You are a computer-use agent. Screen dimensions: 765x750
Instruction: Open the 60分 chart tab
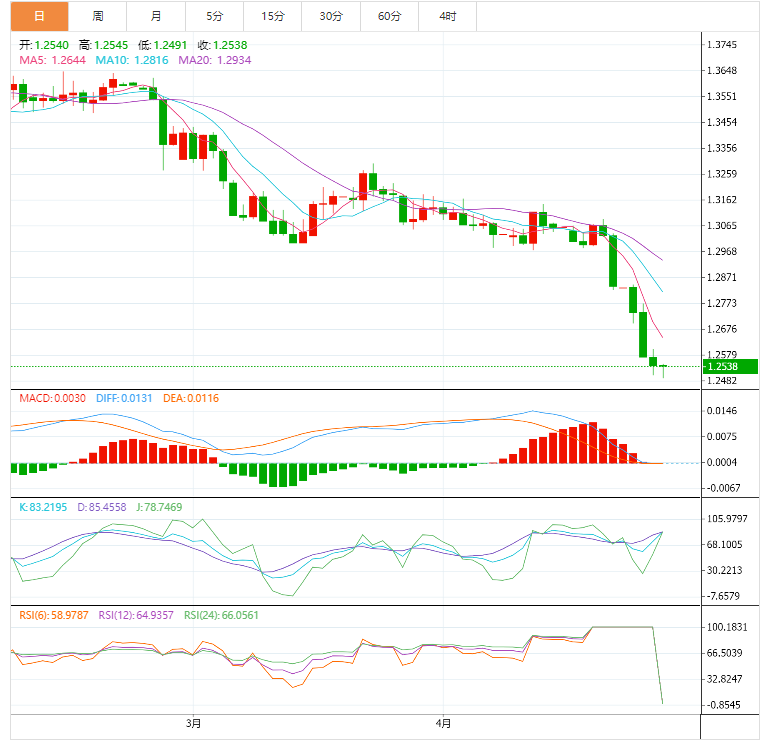pyautogui.click(x=389, y=16)
